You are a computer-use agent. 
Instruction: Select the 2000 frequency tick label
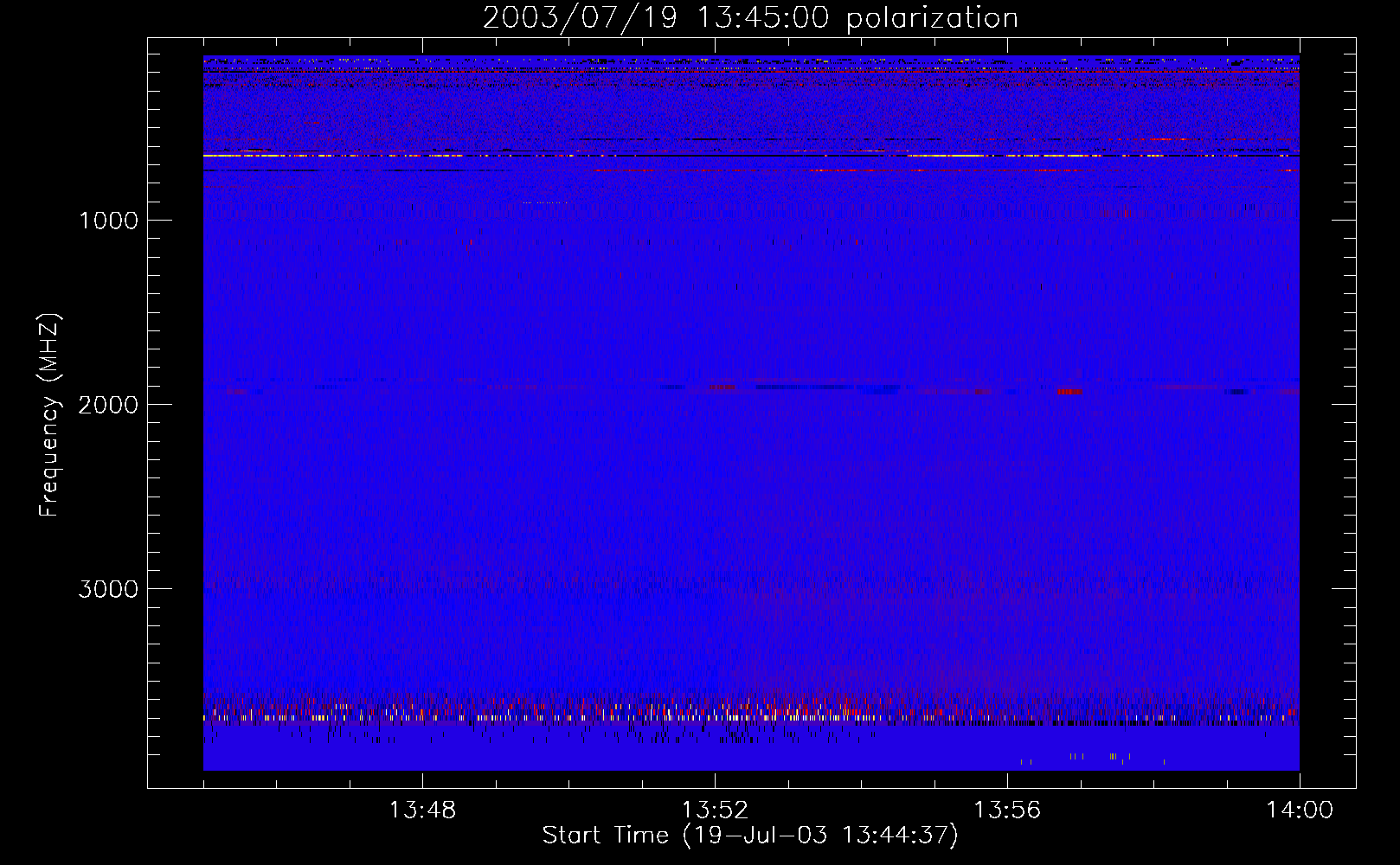[108, 405]
